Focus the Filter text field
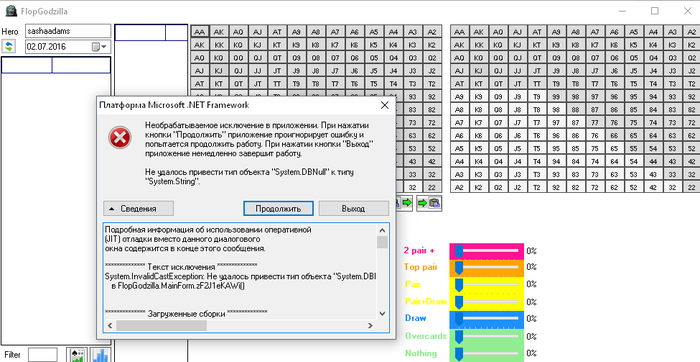 click(x=43, y=355)
